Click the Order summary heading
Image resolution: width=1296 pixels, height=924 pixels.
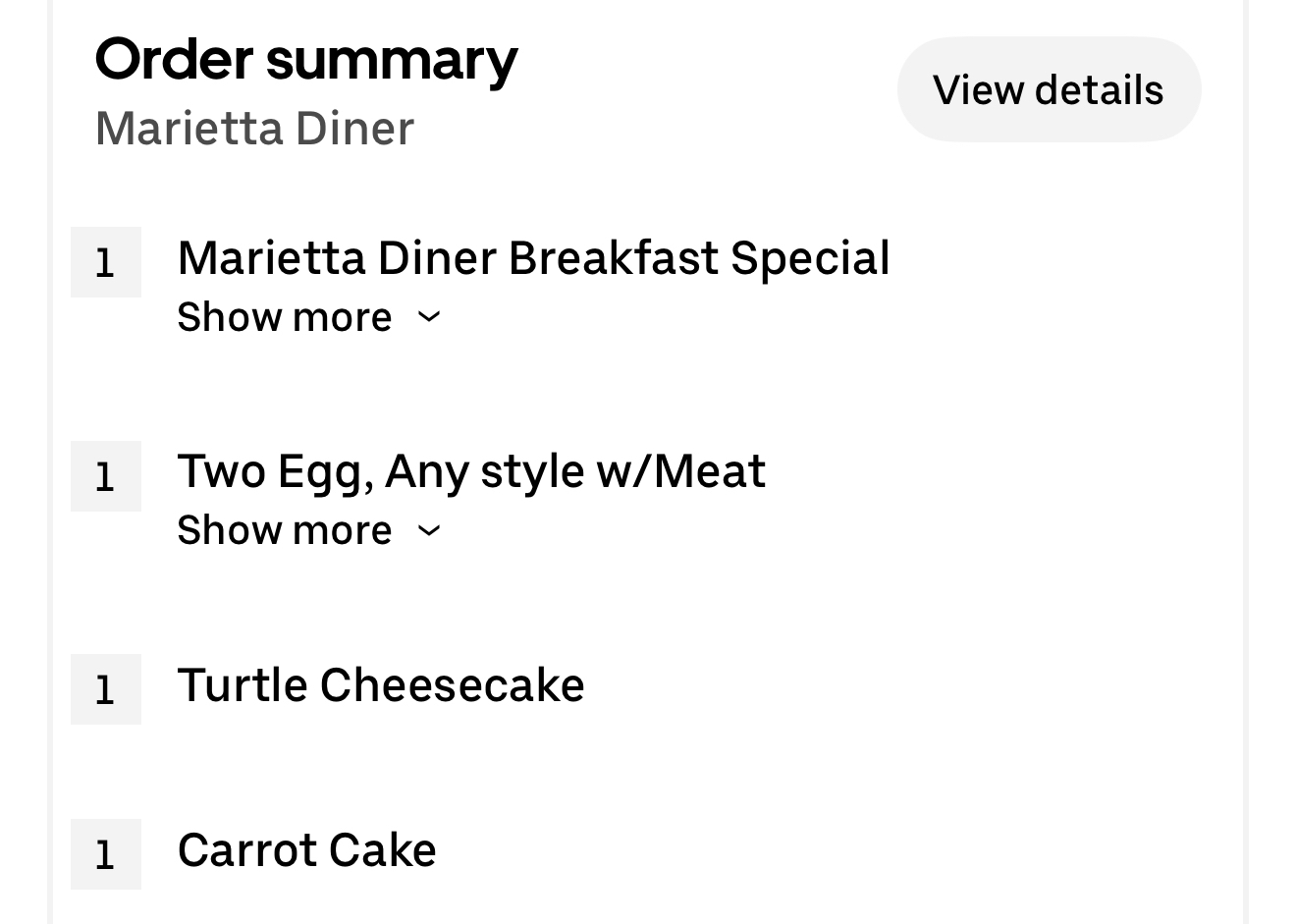(306, 59)
